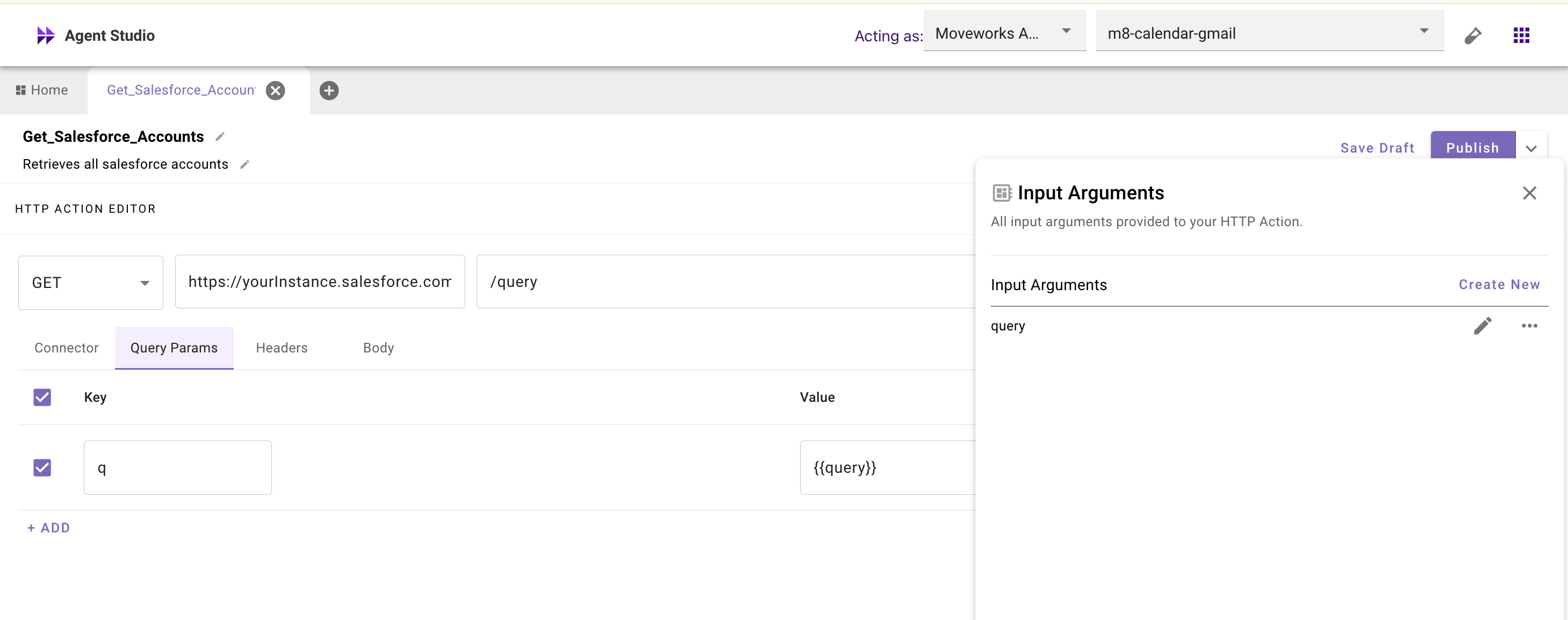Click the Input Arguments panel header icon
1568x620 pixels.
point(1002,193)
